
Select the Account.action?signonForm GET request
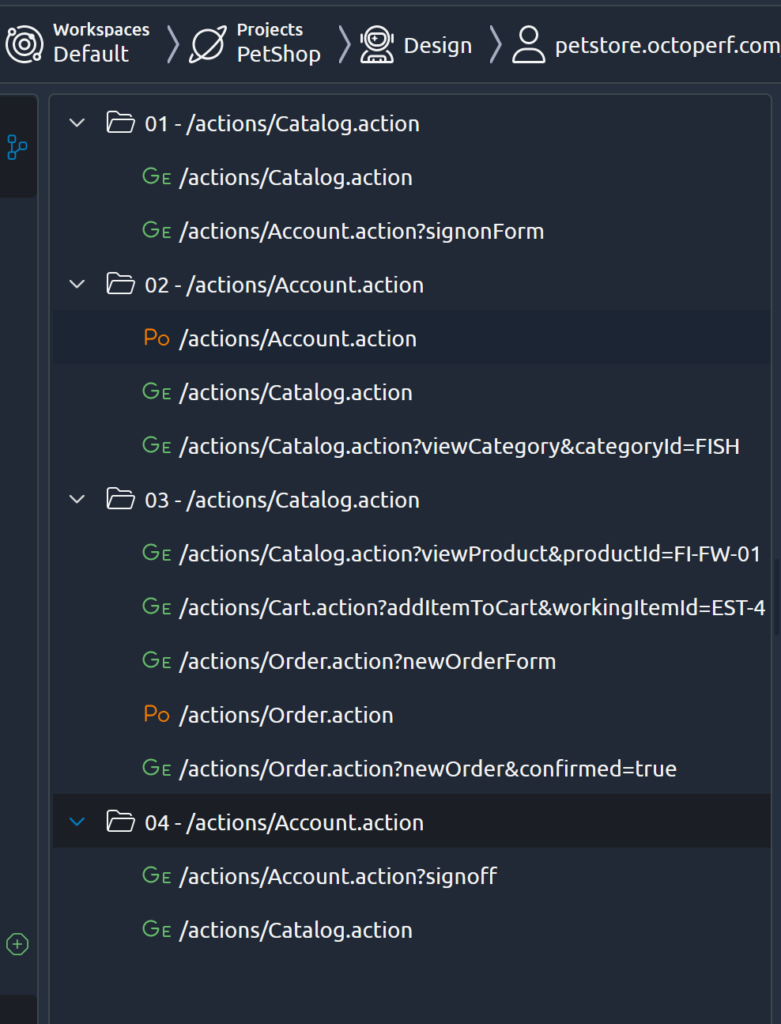361,231
